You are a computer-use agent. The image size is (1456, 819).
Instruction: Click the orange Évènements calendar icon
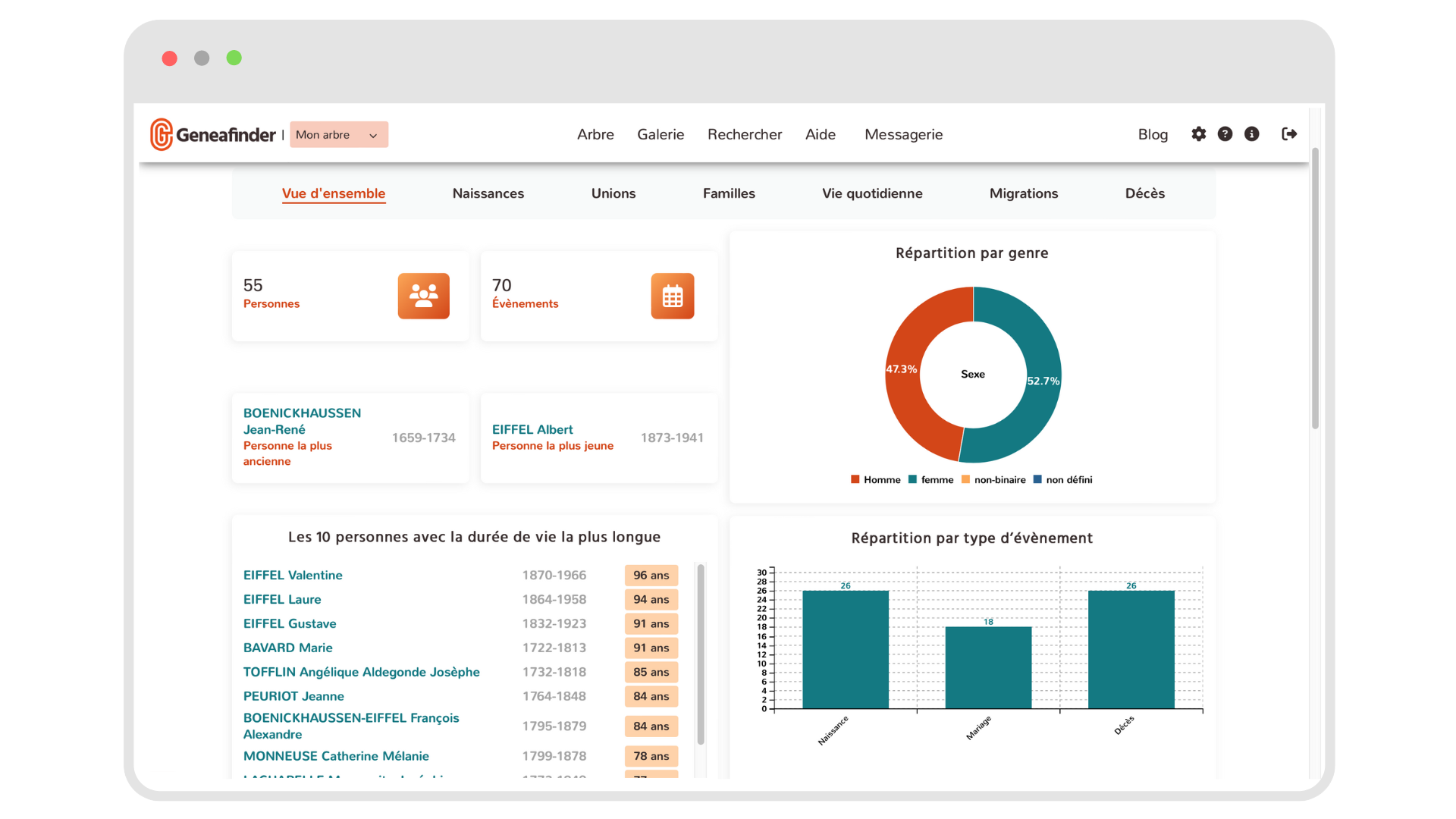[672, 296]
